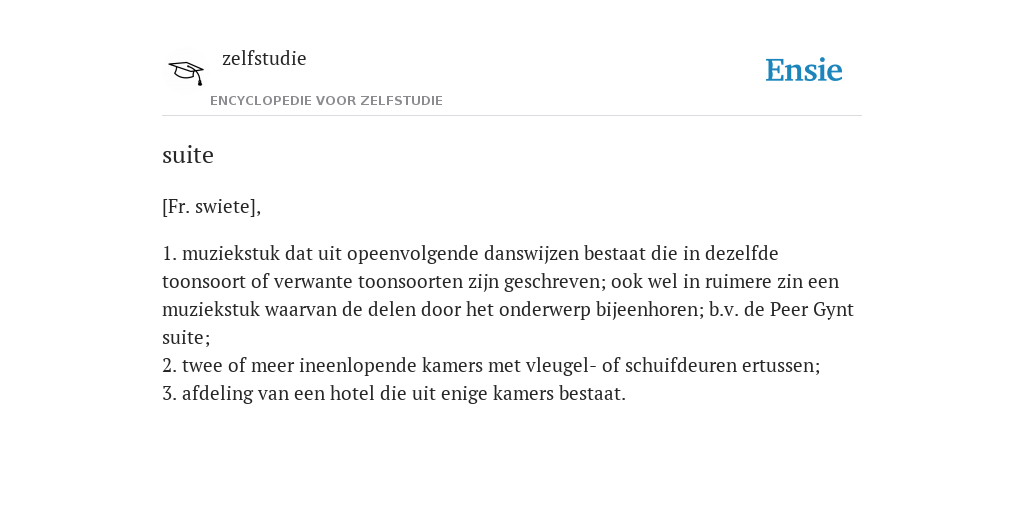Open the zelfstudie author name

coord(264,59)
